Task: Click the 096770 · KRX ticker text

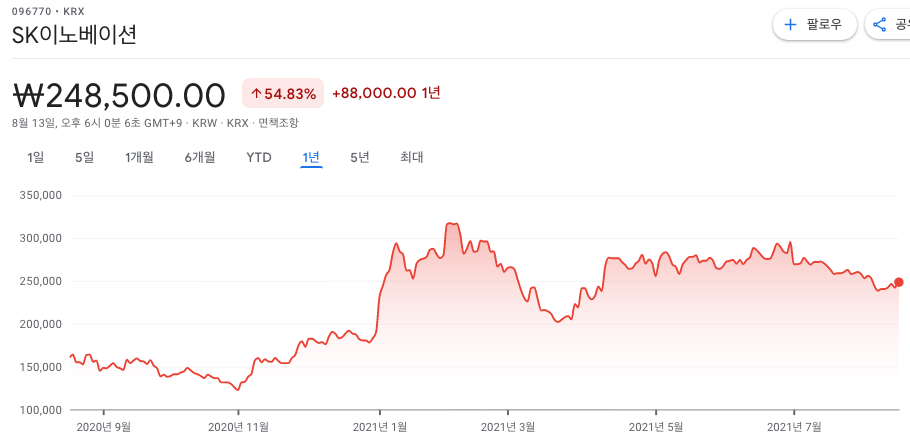Action: click(48, 11)
